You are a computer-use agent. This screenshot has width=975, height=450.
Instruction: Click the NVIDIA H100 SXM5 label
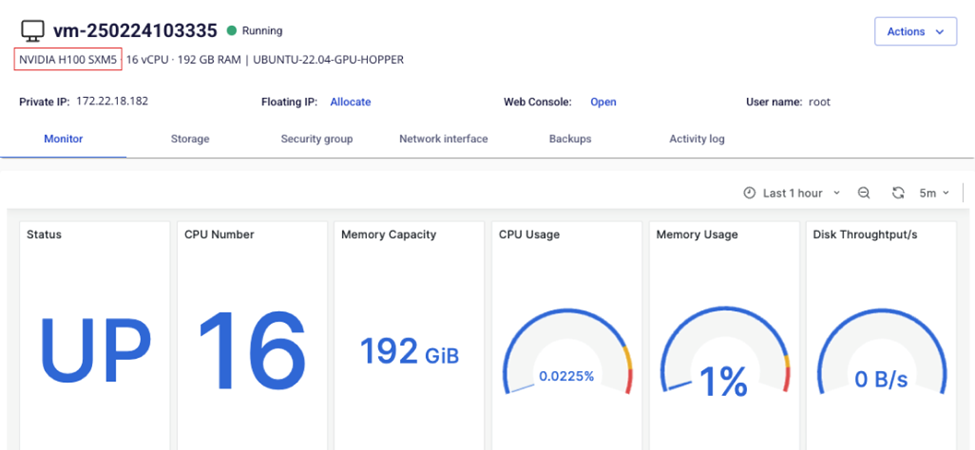click(68, 60)
